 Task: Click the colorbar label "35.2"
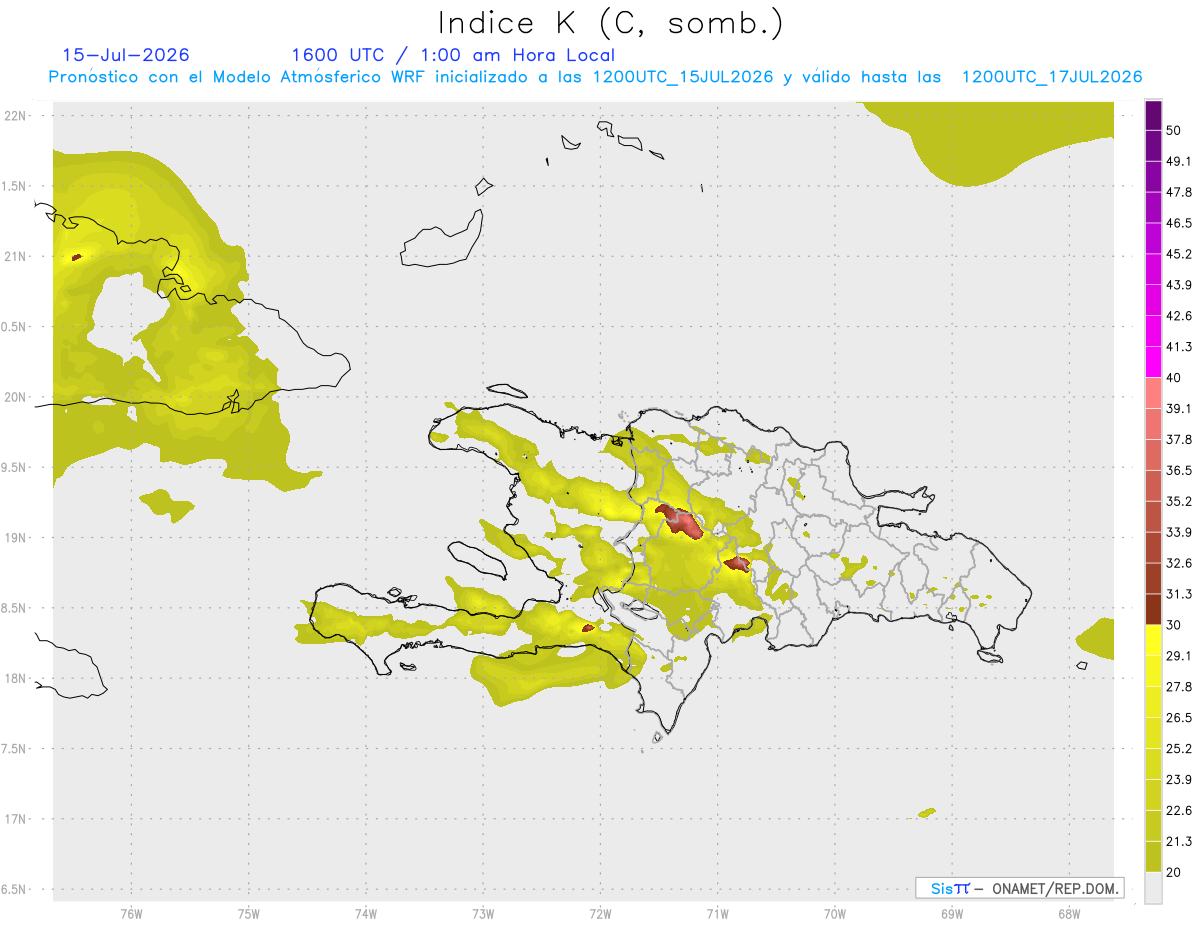click(x=1179, y=501)
